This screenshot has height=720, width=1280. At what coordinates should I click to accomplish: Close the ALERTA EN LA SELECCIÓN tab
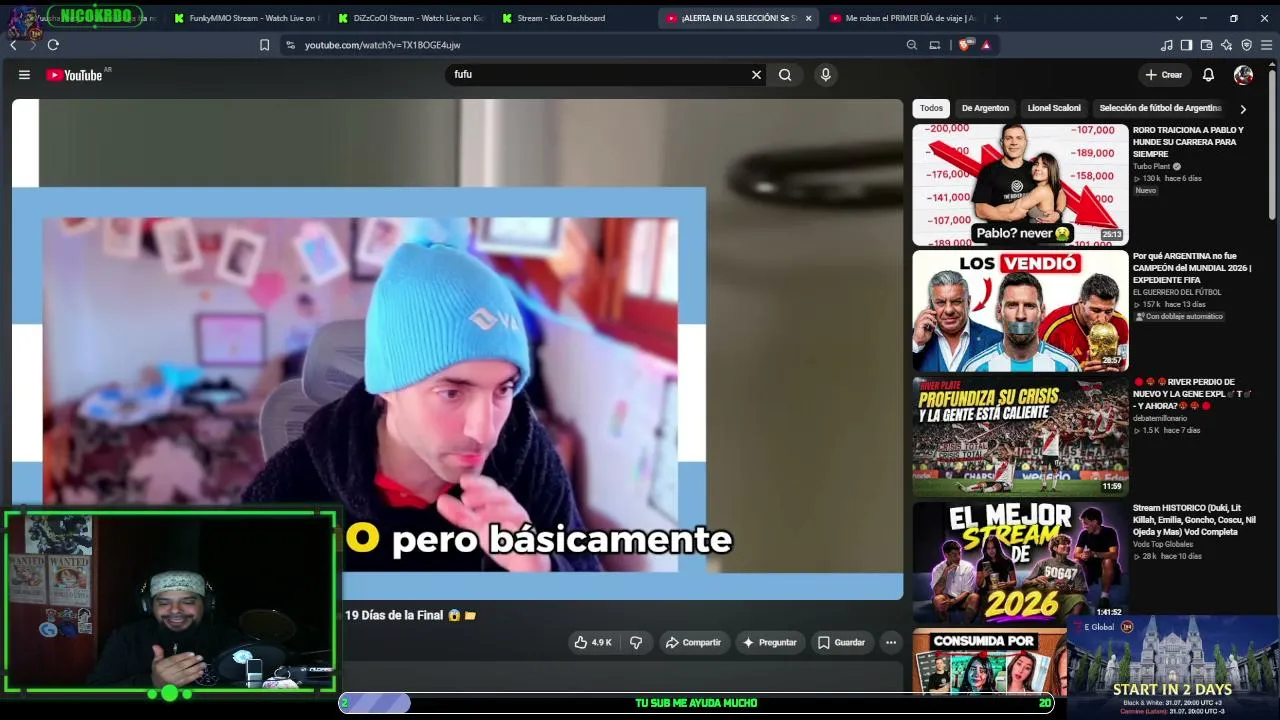pyautogui.click(x=808, y=18)
